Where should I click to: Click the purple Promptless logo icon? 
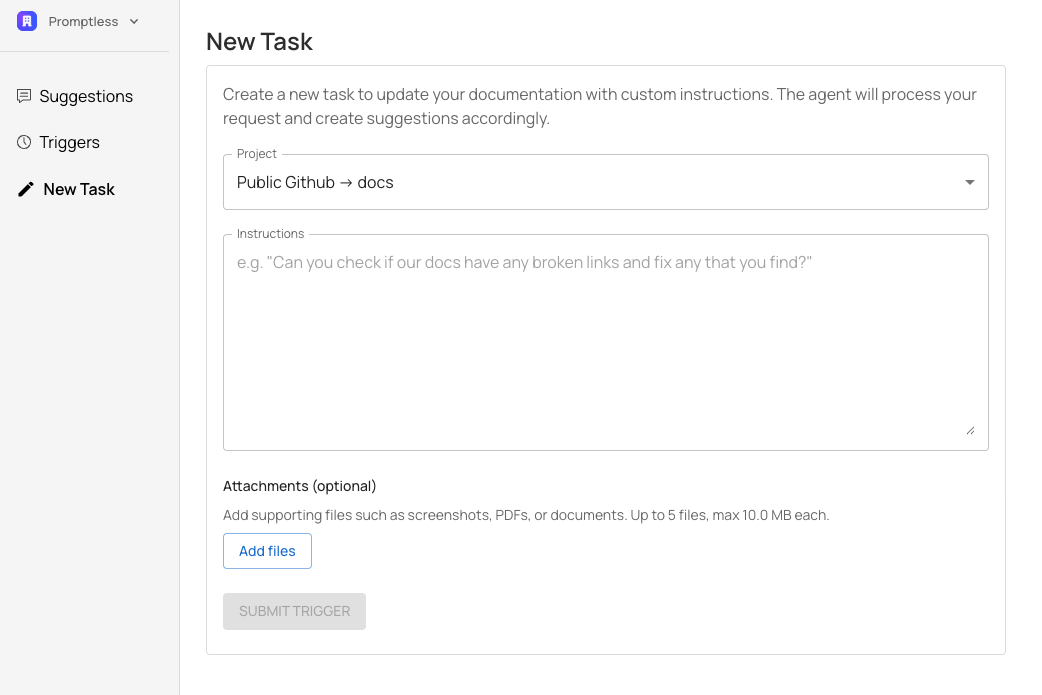27,20
